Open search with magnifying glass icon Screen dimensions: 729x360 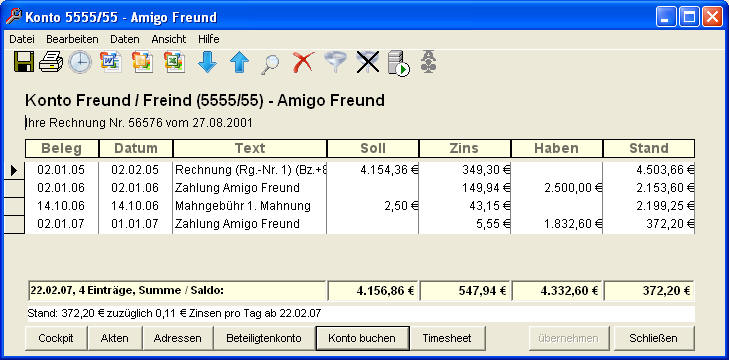click(270, 64)
